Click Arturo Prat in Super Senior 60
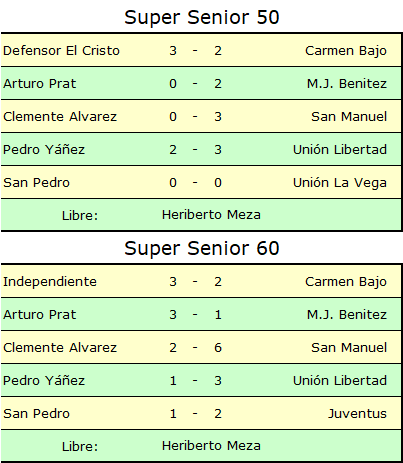Image resolution: width=403 pixels, height=463 pixels. [x=40, y=315]
